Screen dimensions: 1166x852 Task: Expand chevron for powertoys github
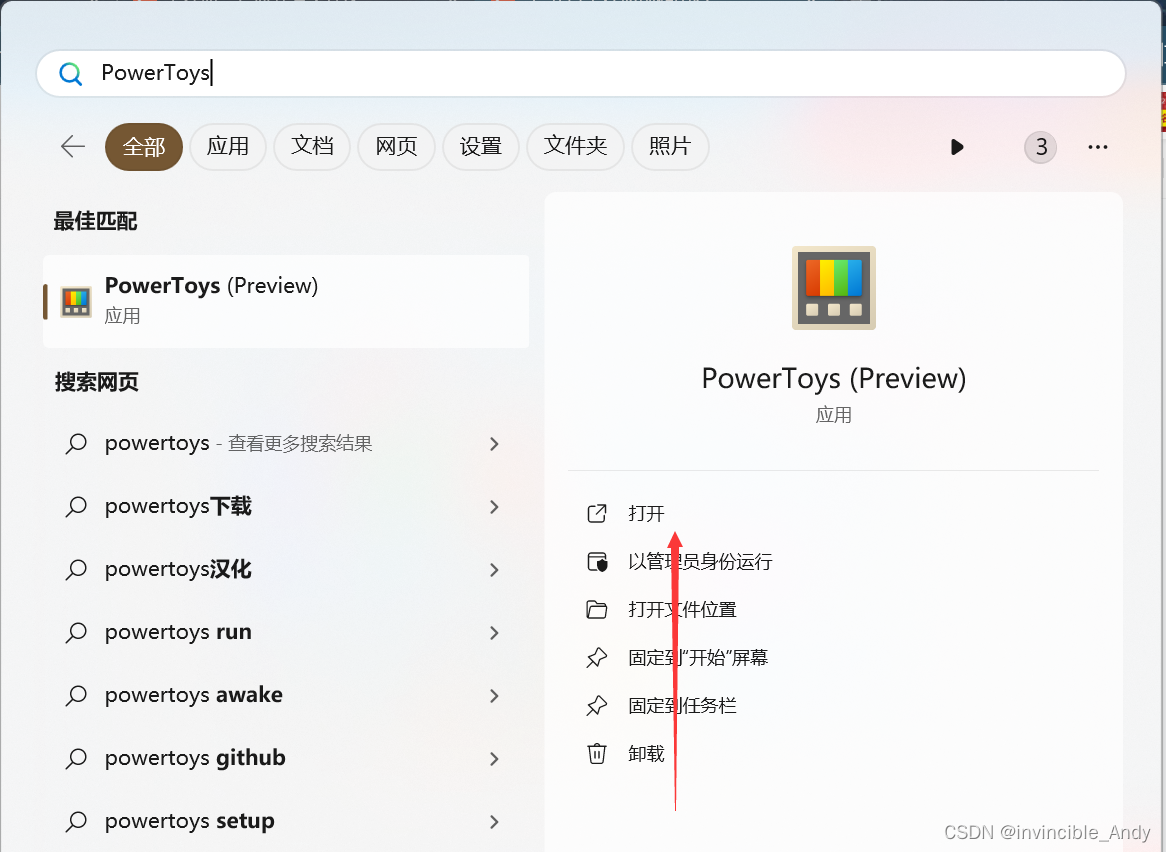point(495,758)
